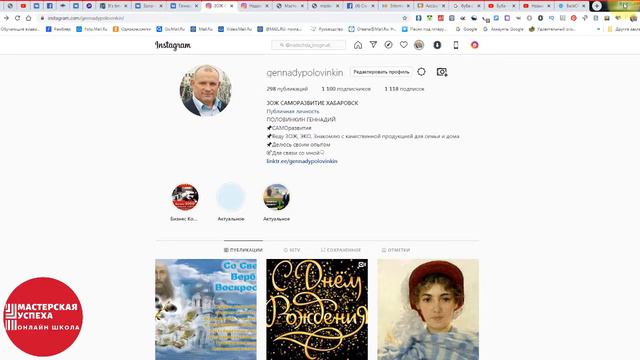Close the active Instagram tab

coord(231,6)
